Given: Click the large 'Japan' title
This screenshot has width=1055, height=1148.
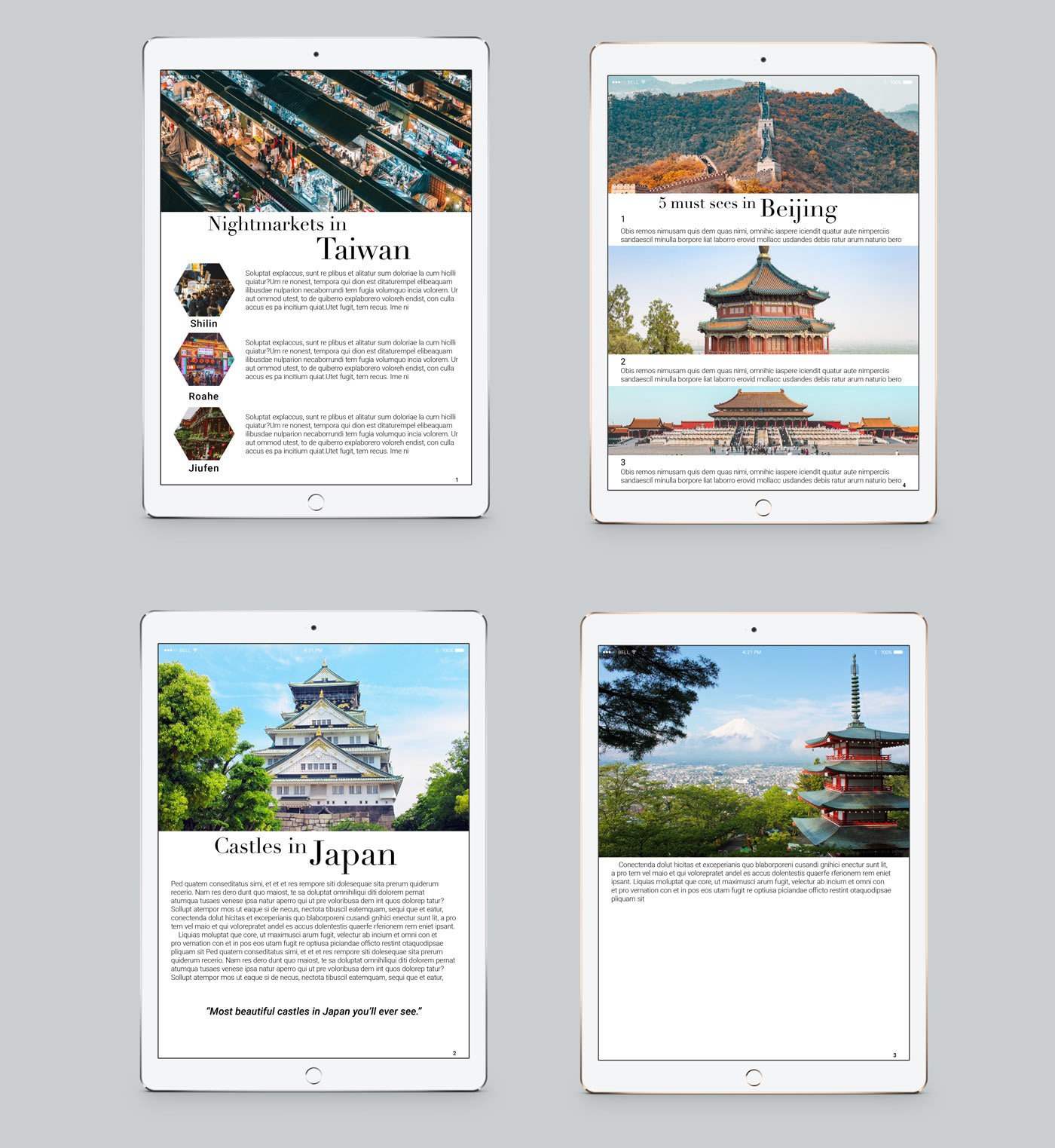Looking at the screenshot, I should point(353,854).
